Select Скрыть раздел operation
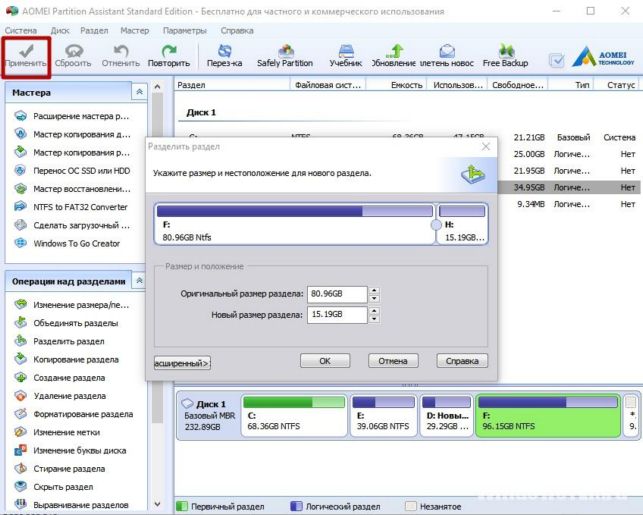This screenshot has height=515, width=643. [x=53, y=487]
